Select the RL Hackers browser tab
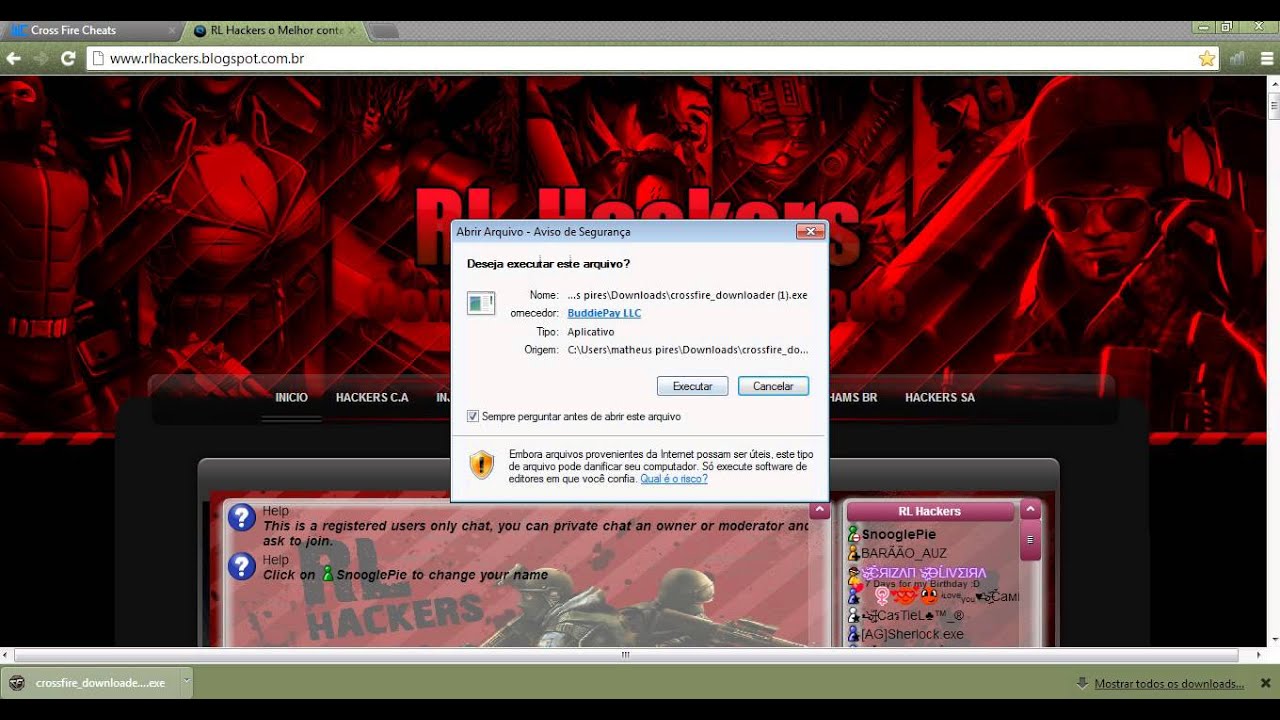1280x720 pixels. [270, 30]
